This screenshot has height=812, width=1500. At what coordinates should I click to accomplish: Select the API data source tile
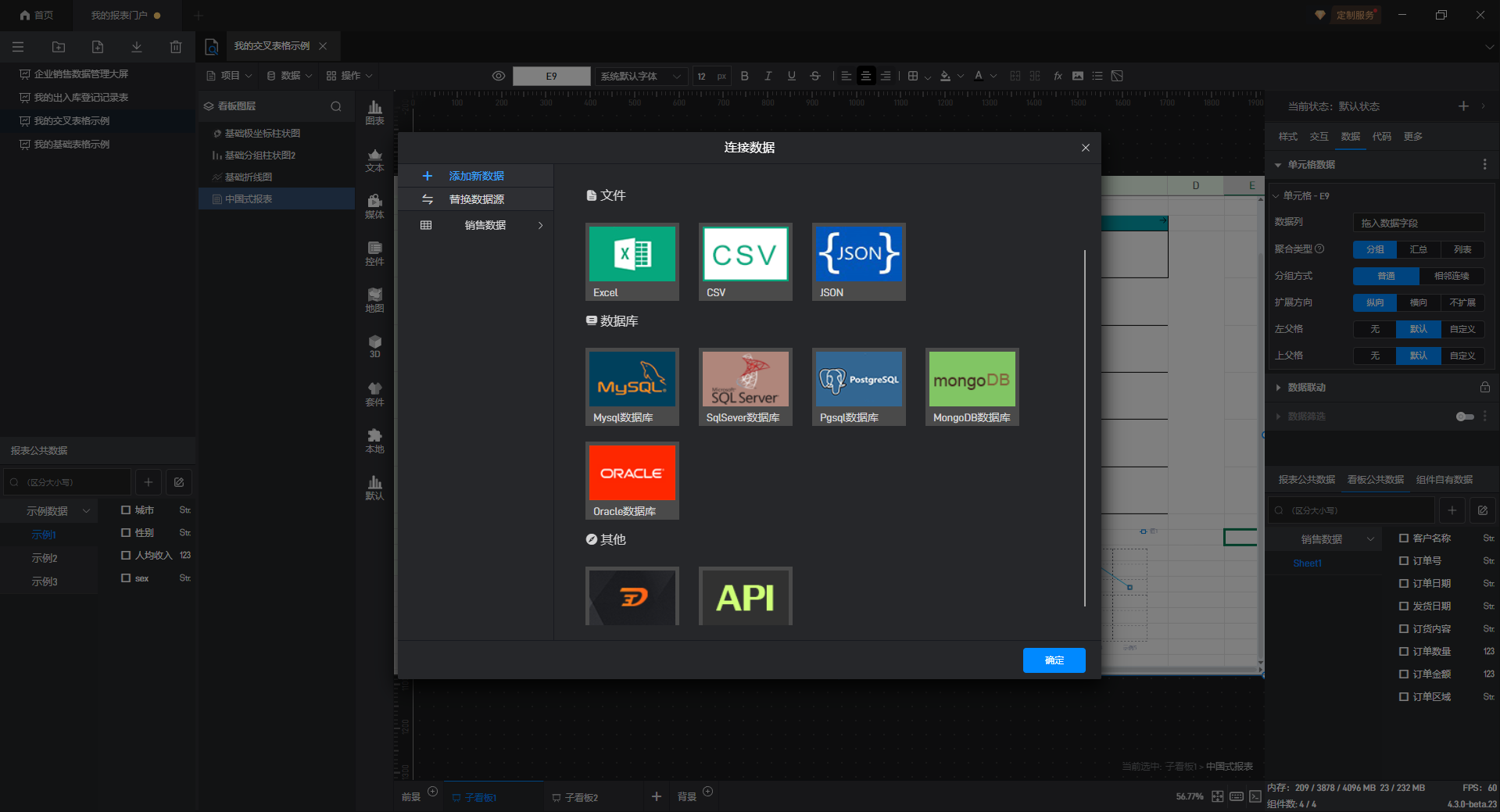click(x=745, y=596)
